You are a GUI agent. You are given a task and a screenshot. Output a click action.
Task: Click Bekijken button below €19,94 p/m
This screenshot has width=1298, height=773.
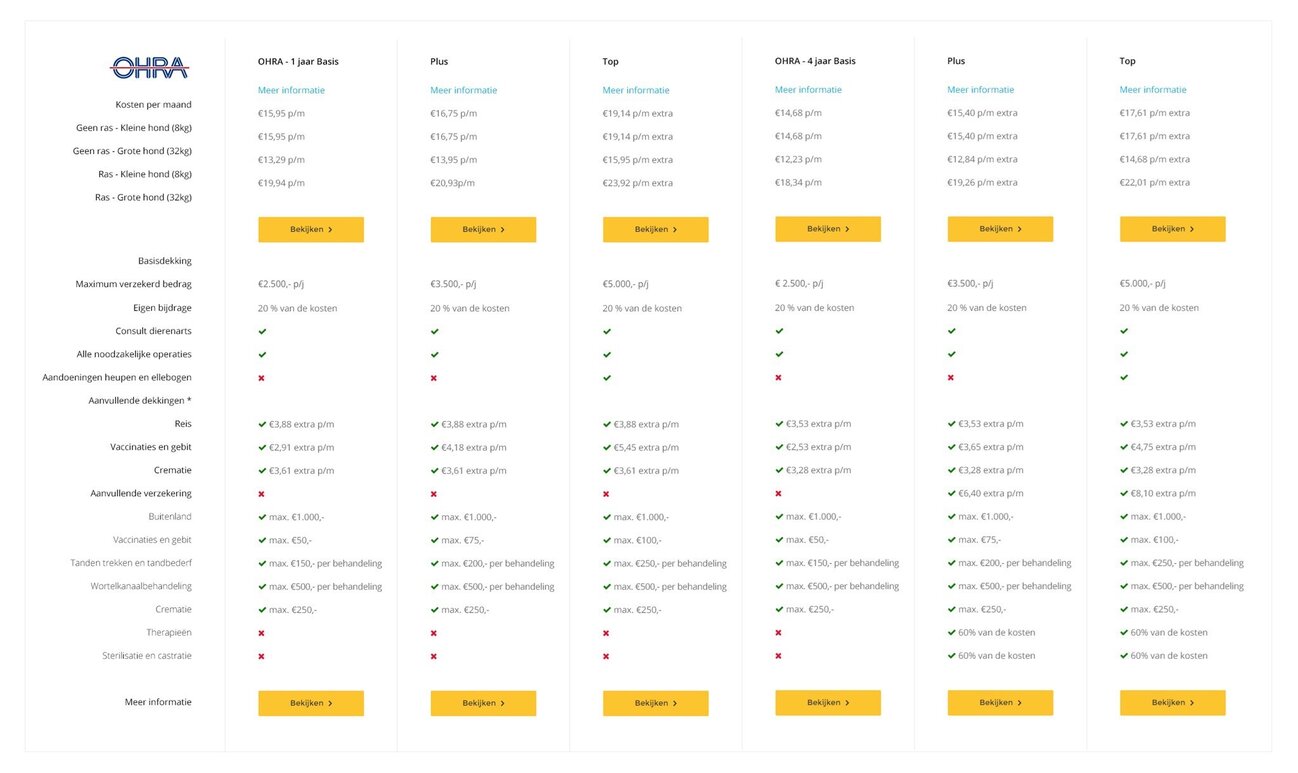pos(311,229)
